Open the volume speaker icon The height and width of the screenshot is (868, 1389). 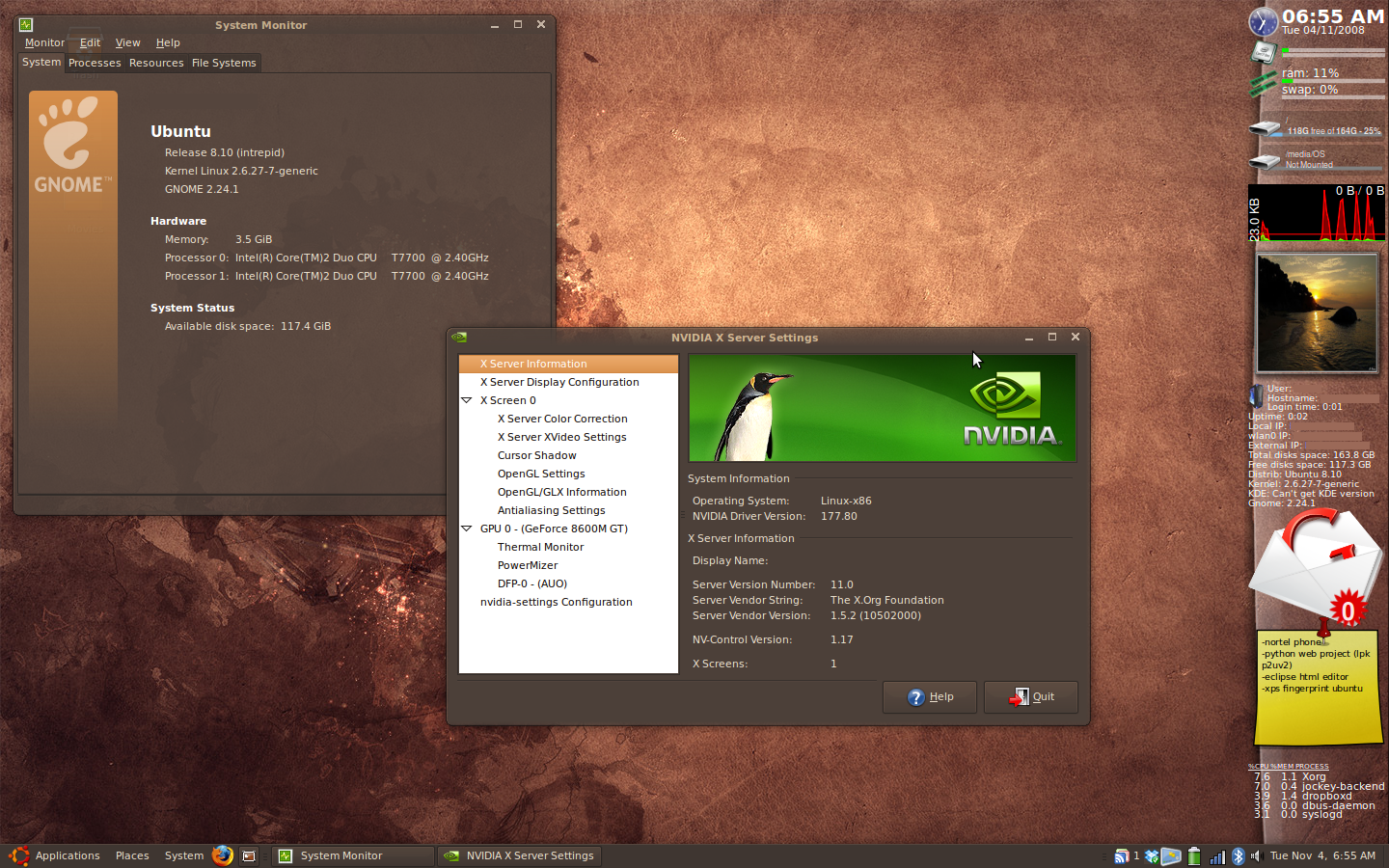pos(1256,855)
